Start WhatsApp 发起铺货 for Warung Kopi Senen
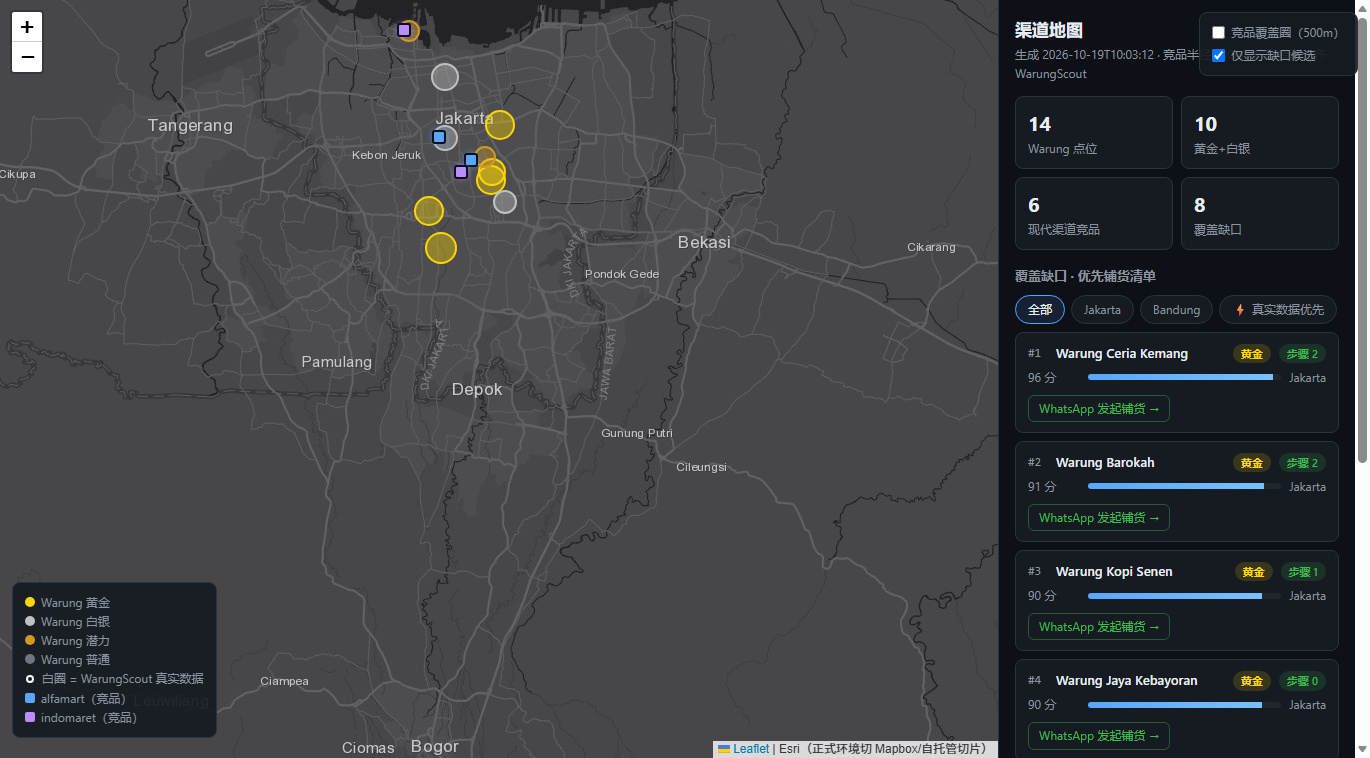The height and width of the screenshot is (758, 1370). 1098,626
